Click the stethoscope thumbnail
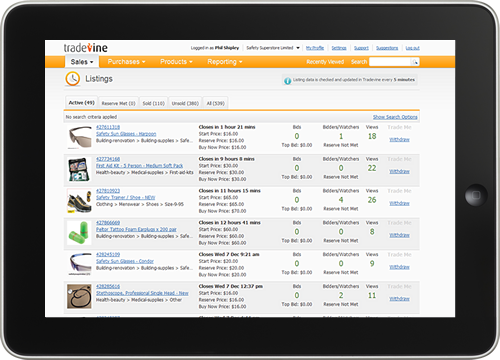The width and height of the screenshot is (500, 360). click(x=79, y=296)
